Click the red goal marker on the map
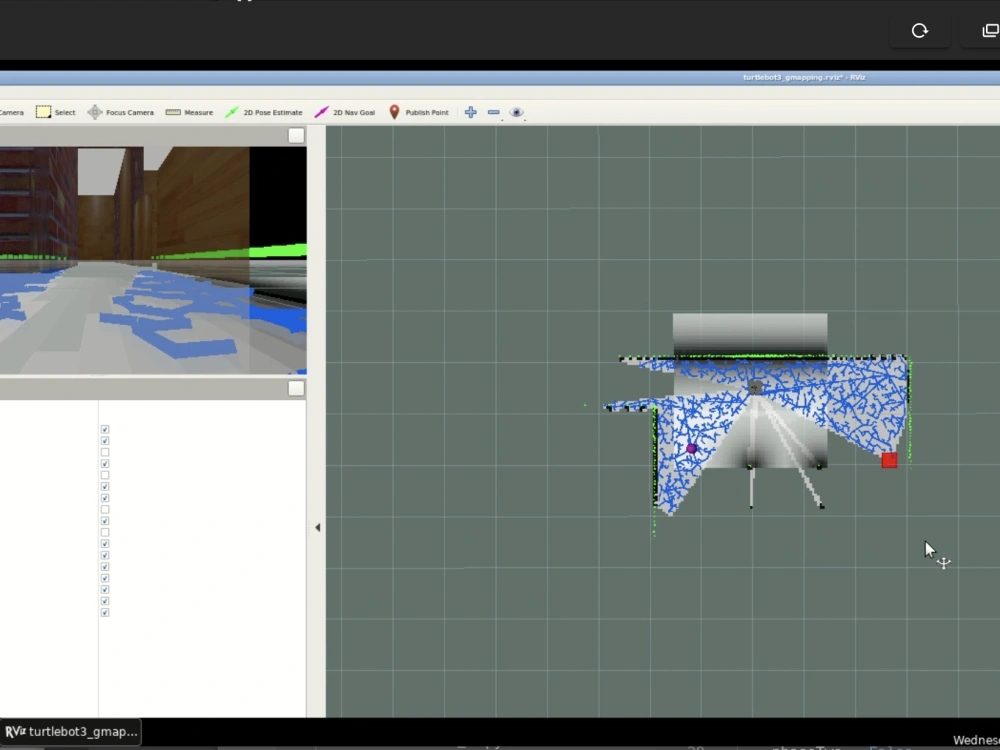This screenshot has height=750, width=1000. (x=890, y=460)
